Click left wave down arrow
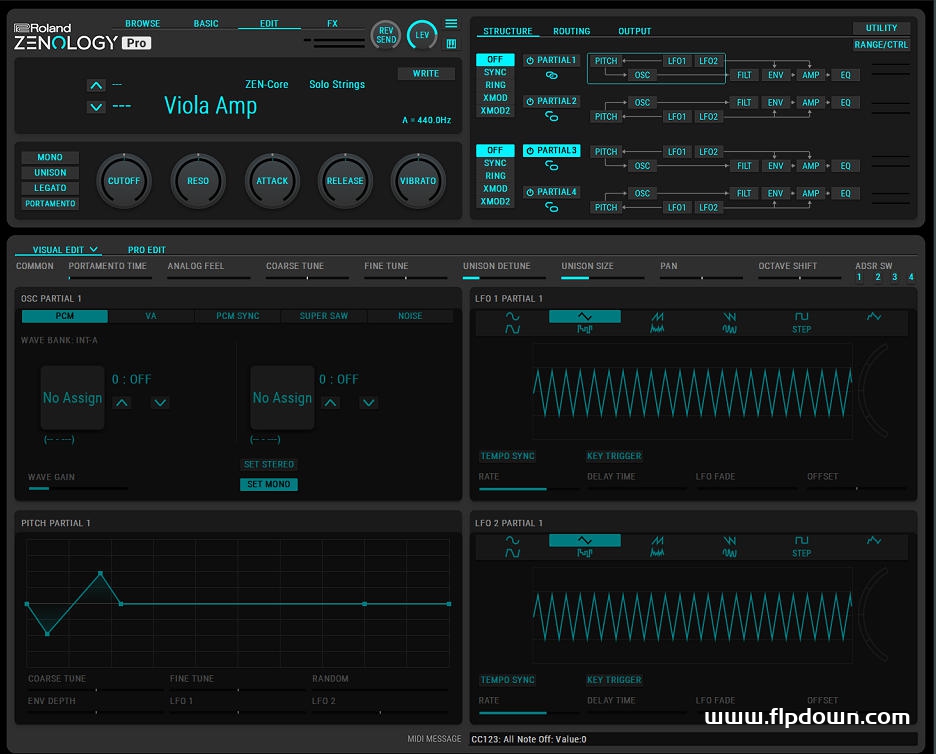The height and width of the screenshot is (754, 936). pyautogui.click(x=160, y=403)
